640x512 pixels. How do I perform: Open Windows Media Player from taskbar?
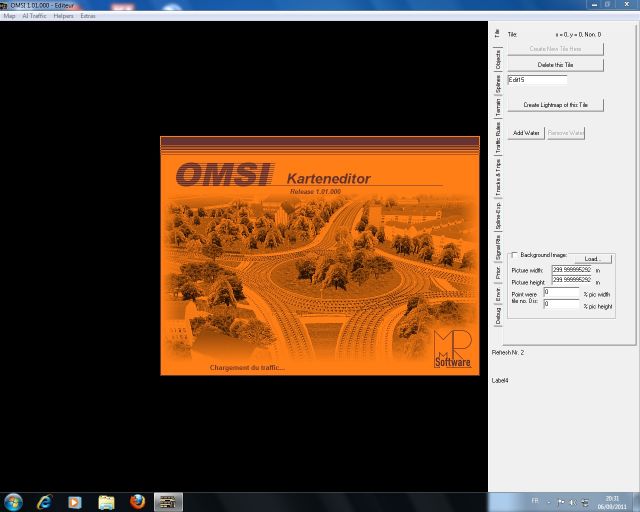(75, 502)
